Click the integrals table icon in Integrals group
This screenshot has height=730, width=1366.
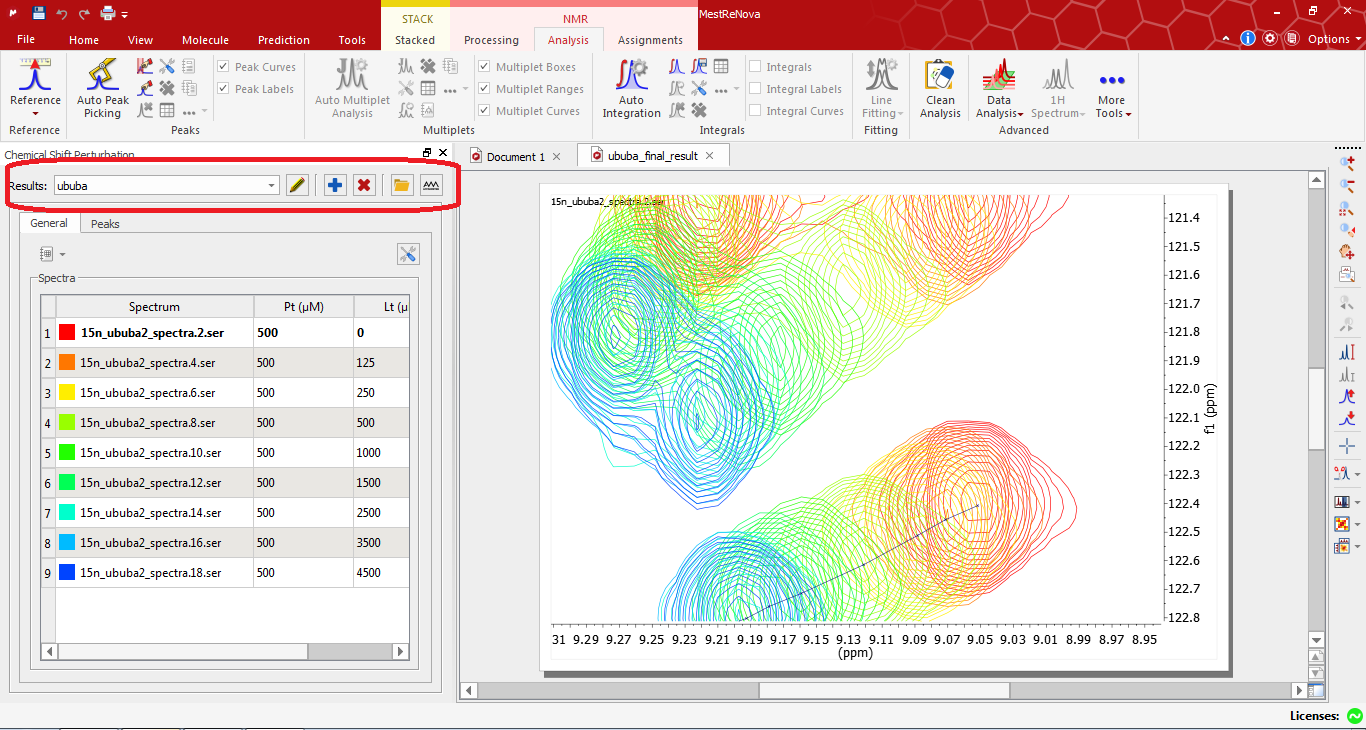tap(721, 66)
